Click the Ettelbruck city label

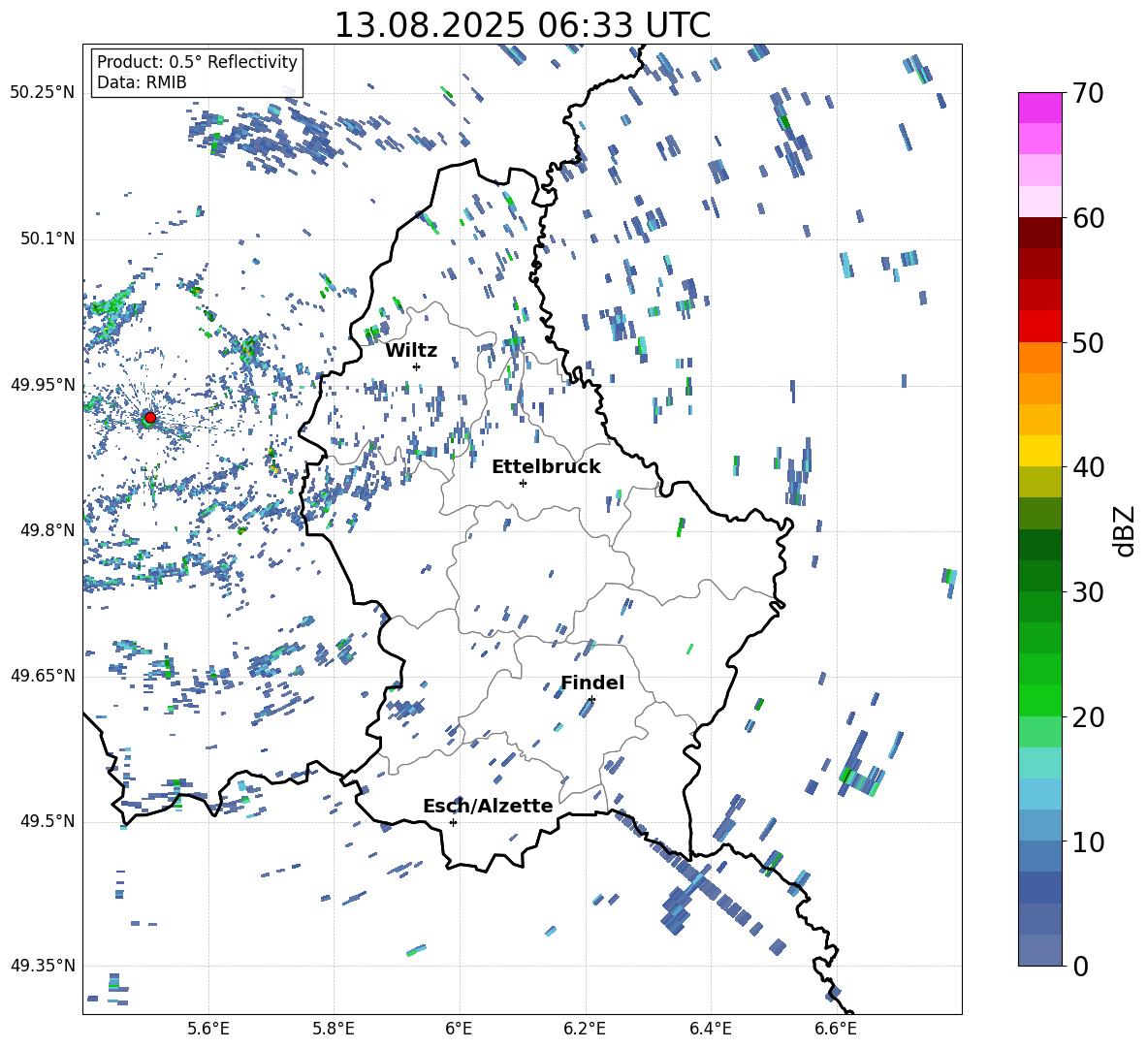546,466
